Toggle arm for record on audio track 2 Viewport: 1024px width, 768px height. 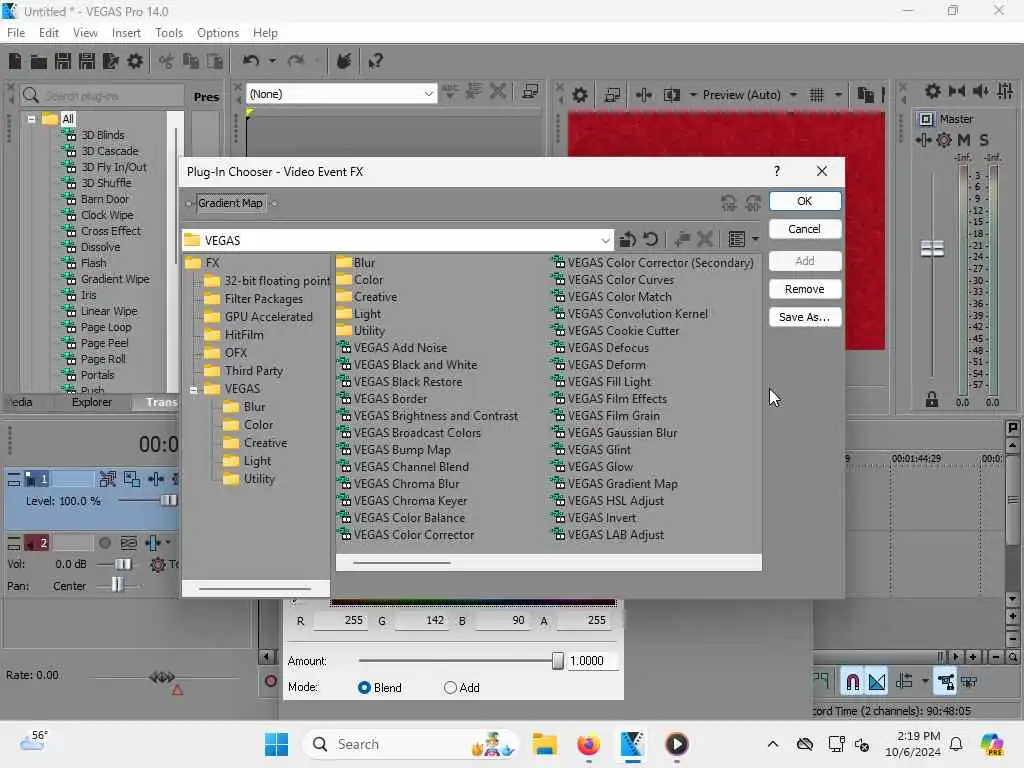point(104,543)
